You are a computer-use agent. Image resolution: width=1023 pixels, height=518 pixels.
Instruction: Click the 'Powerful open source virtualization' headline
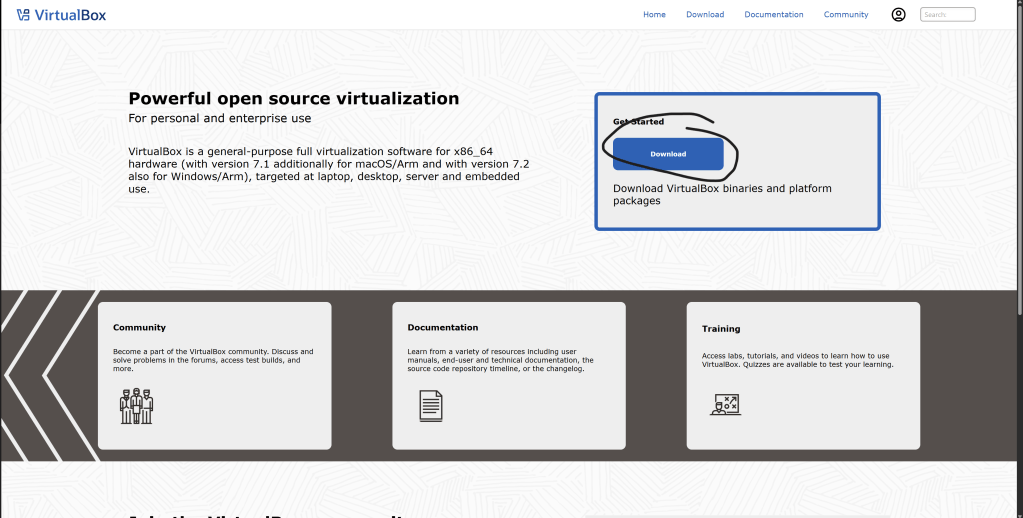click(294, 98)
